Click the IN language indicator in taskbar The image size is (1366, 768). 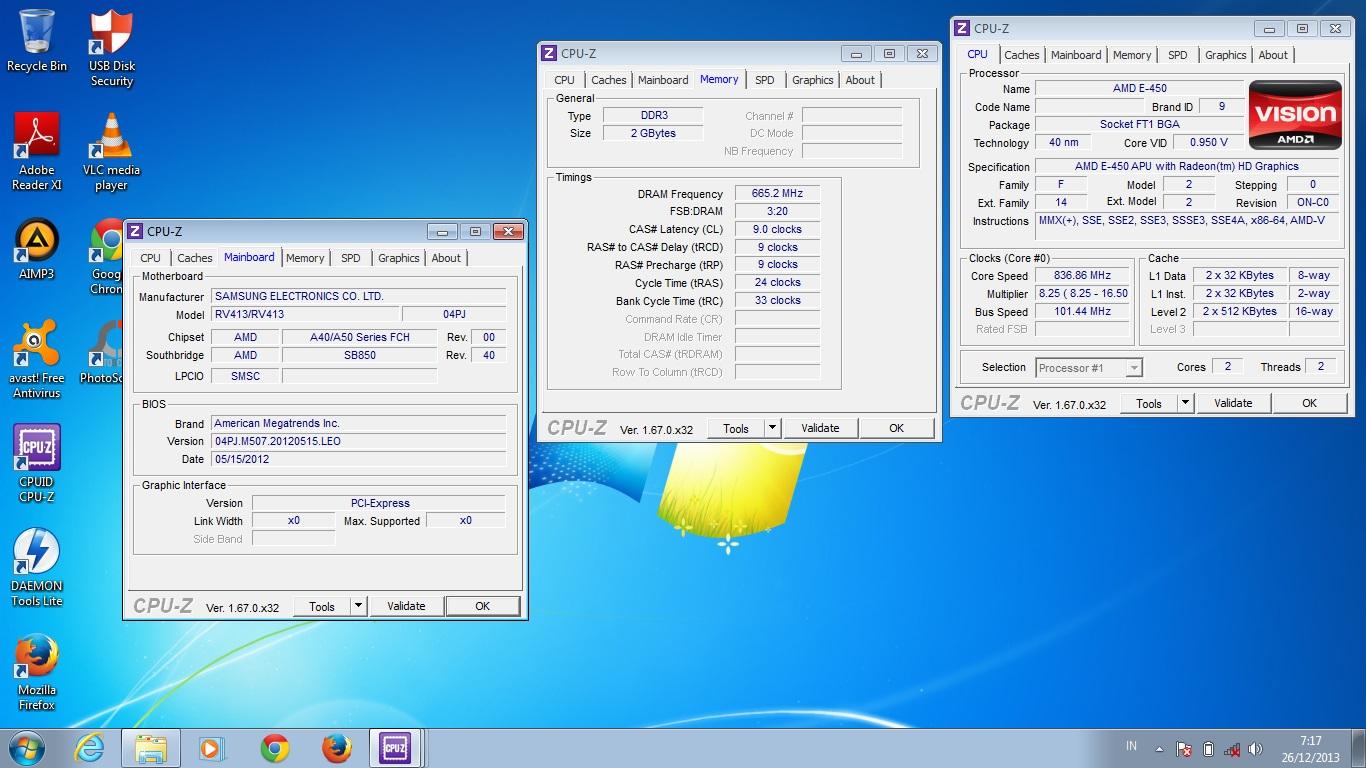pos(1131,746)
